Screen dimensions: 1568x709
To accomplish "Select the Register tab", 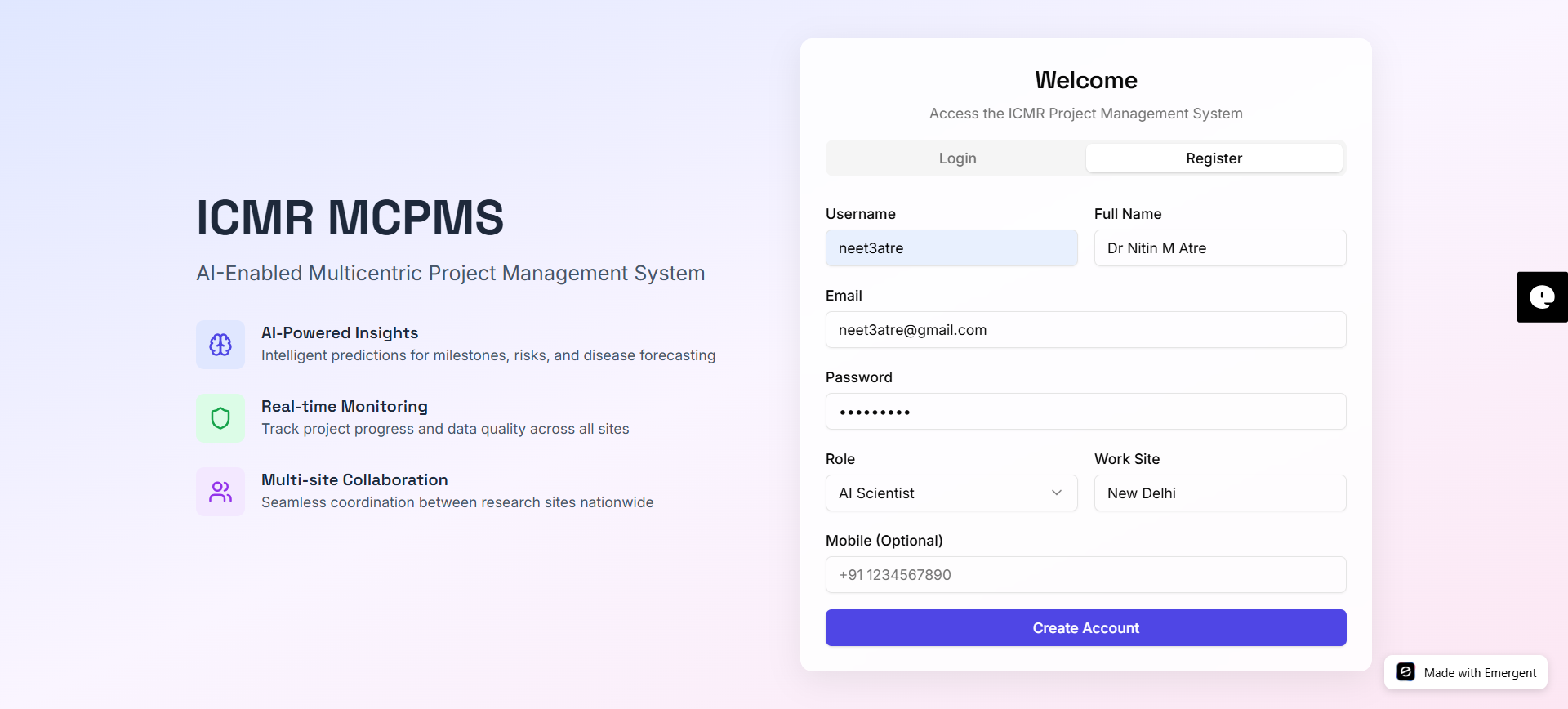I will (1214, 158).
